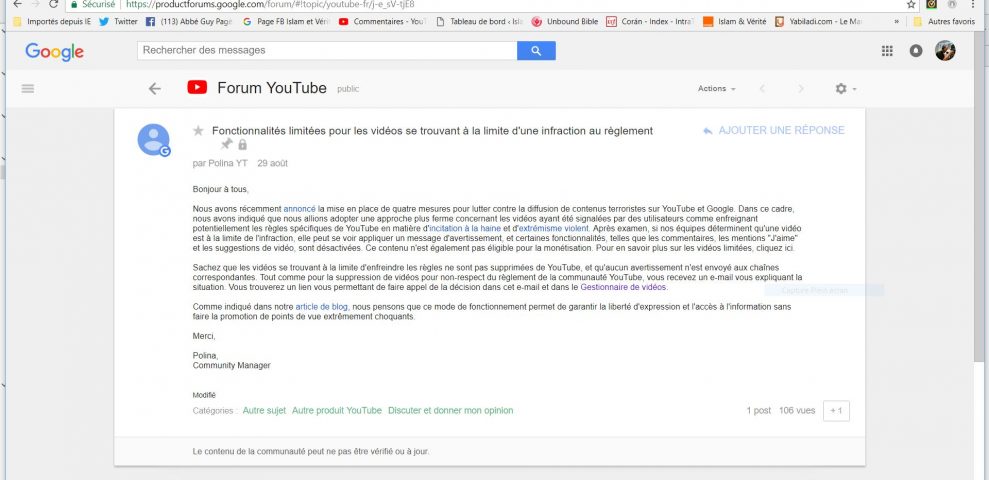Open the Autres favoris folder
Image resolution: width=989 pixels, height=480 pixels.
[x=944, y=21]
